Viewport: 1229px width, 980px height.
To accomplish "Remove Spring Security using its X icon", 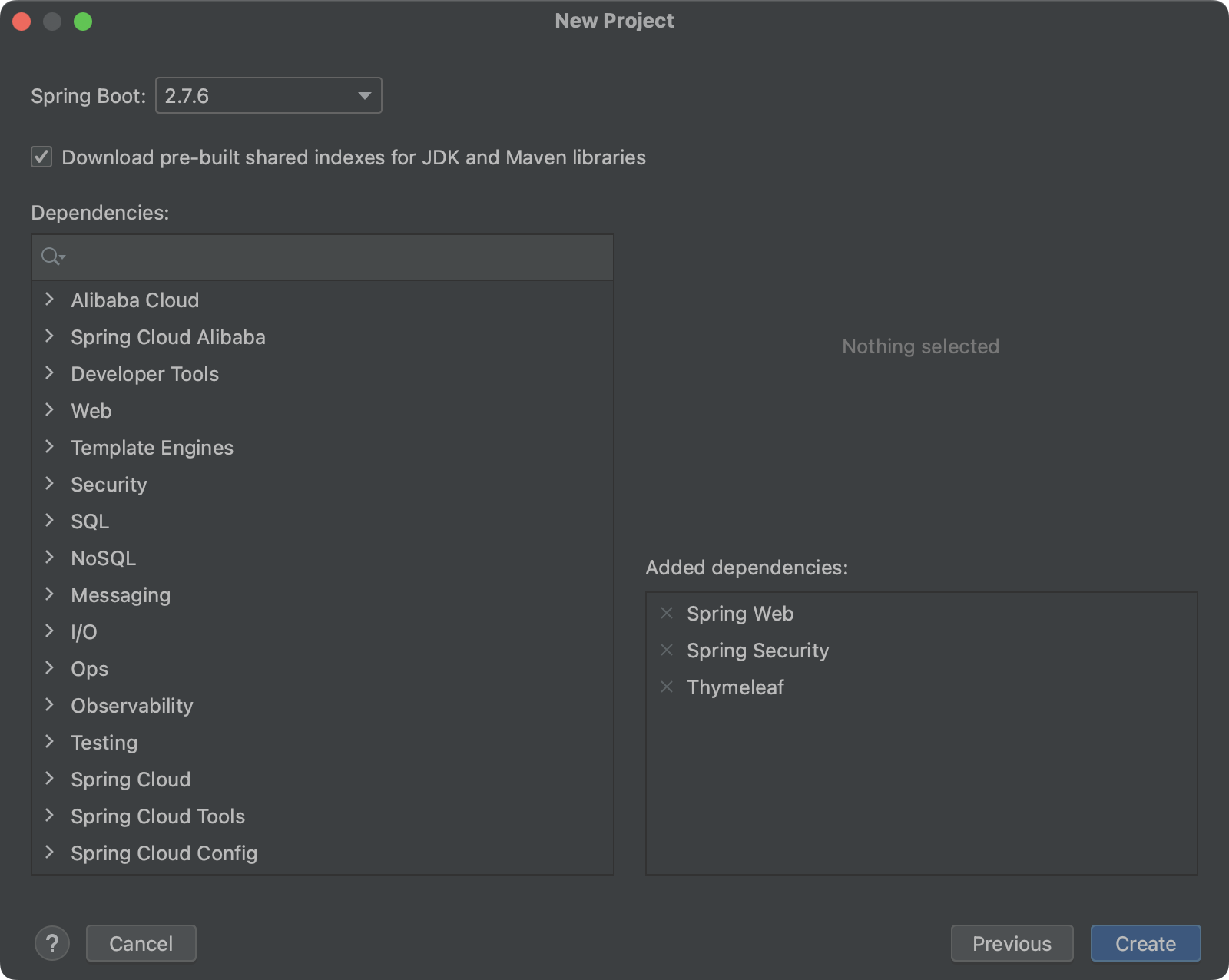I will tap(667, 650).
